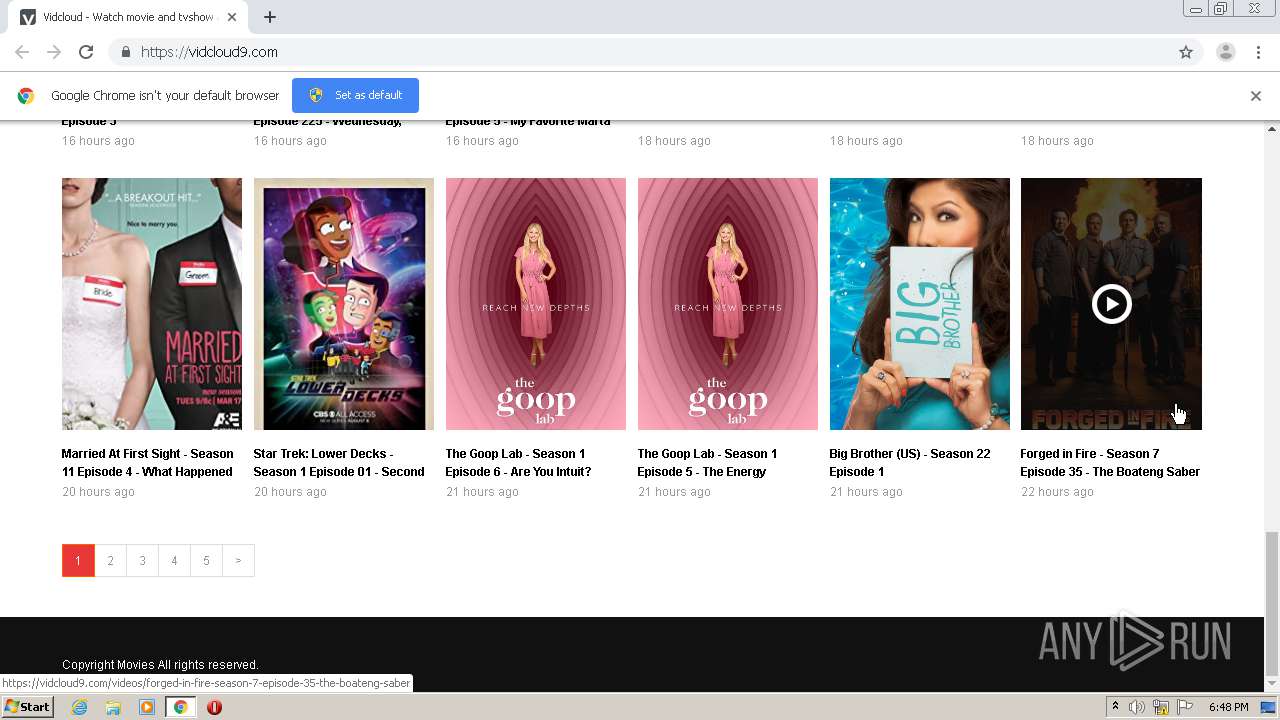Click the padlock site info icon
The image size is (1280, 720).
pos(125,52)
